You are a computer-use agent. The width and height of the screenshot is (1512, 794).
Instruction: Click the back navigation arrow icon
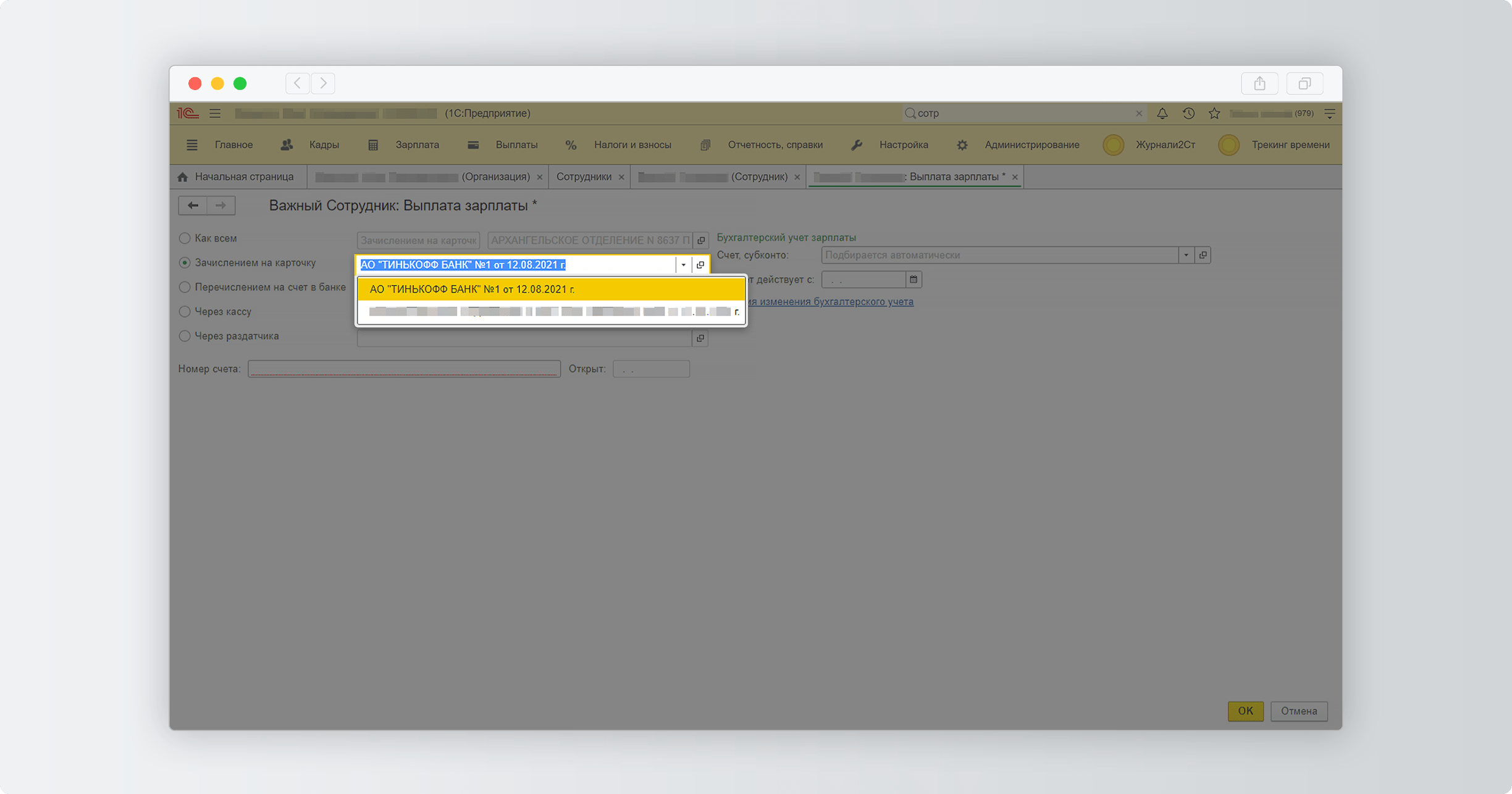tap(193, 206)
